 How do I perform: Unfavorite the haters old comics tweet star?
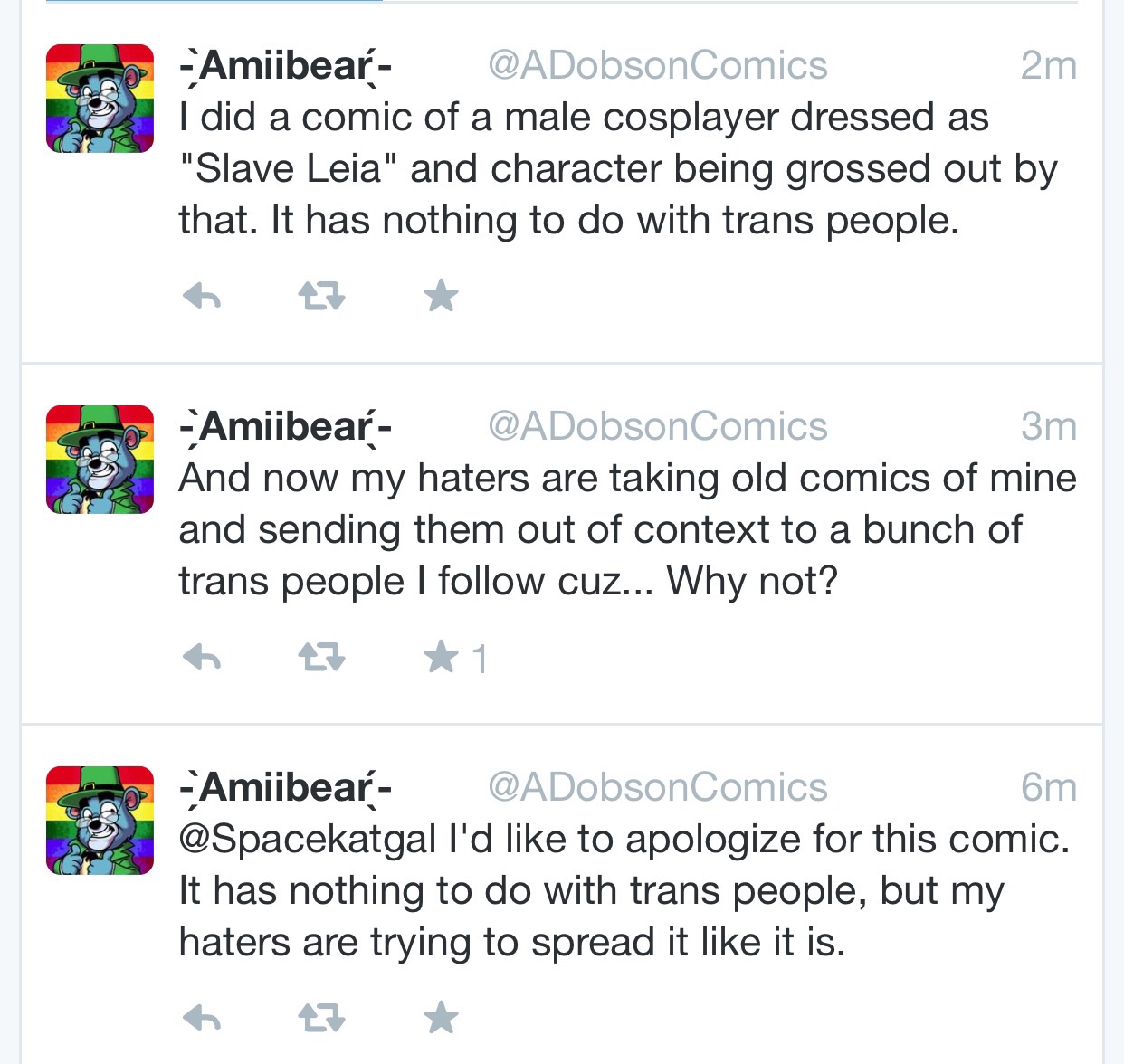(x=442, y=657)
